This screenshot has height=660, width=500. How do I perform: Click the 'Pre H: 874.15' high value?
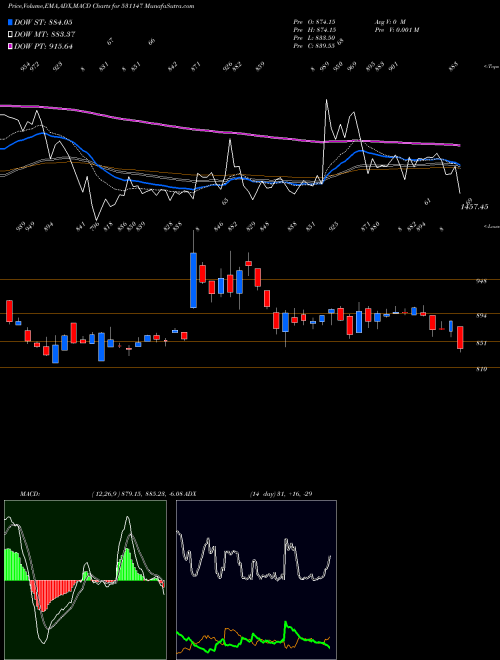314,29
